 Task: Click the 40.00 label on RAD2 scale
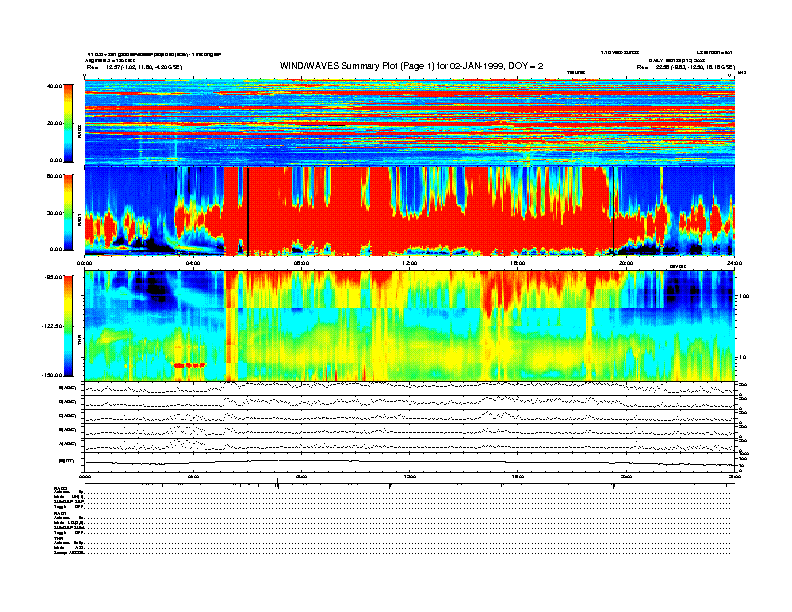(x=55, y=86)
